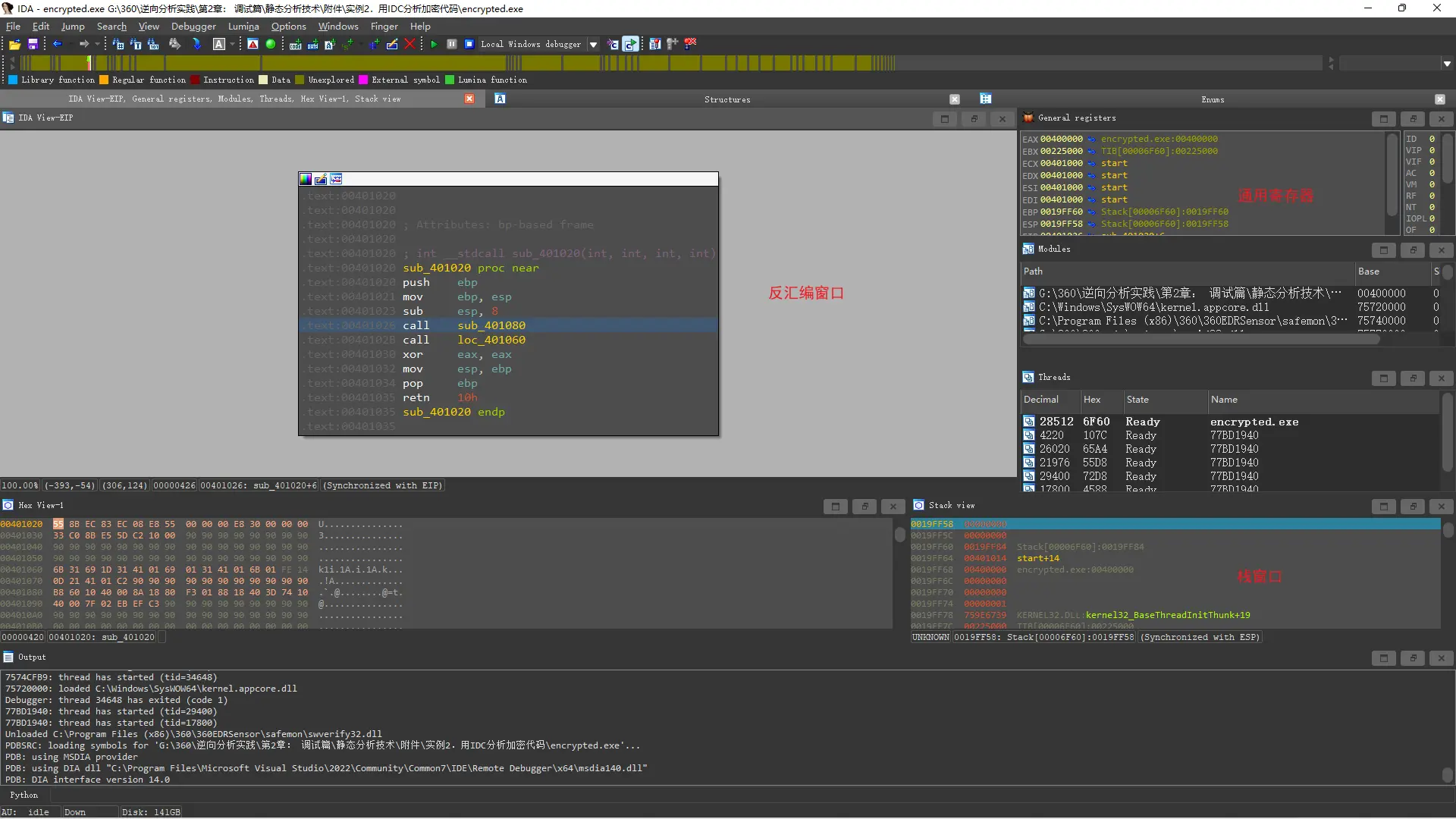Switch to the Structures tab
Screen dimensions: 1456x819
[726, 99]
